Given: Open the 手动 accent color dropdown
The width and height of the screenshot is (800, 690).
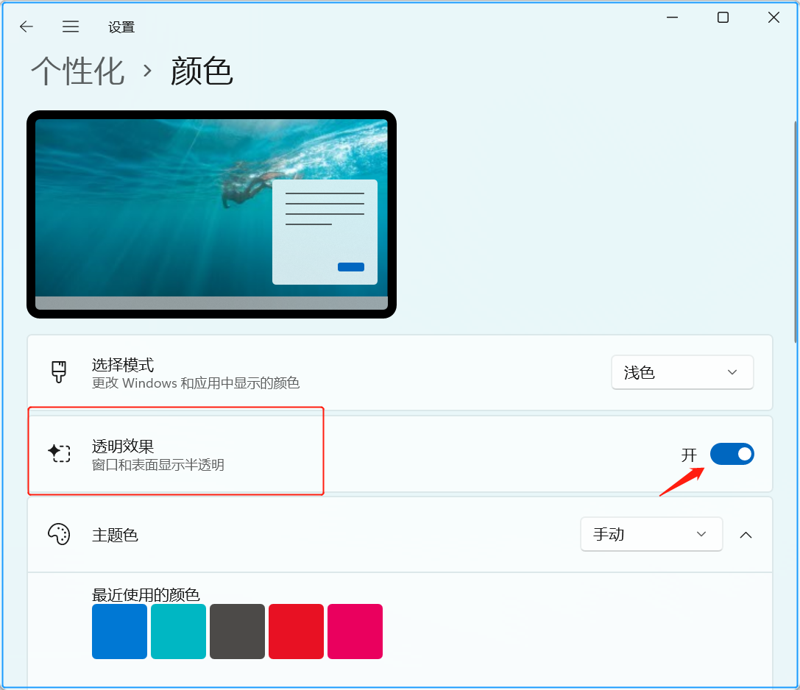Looking at the screenshot, I should 651,534.
